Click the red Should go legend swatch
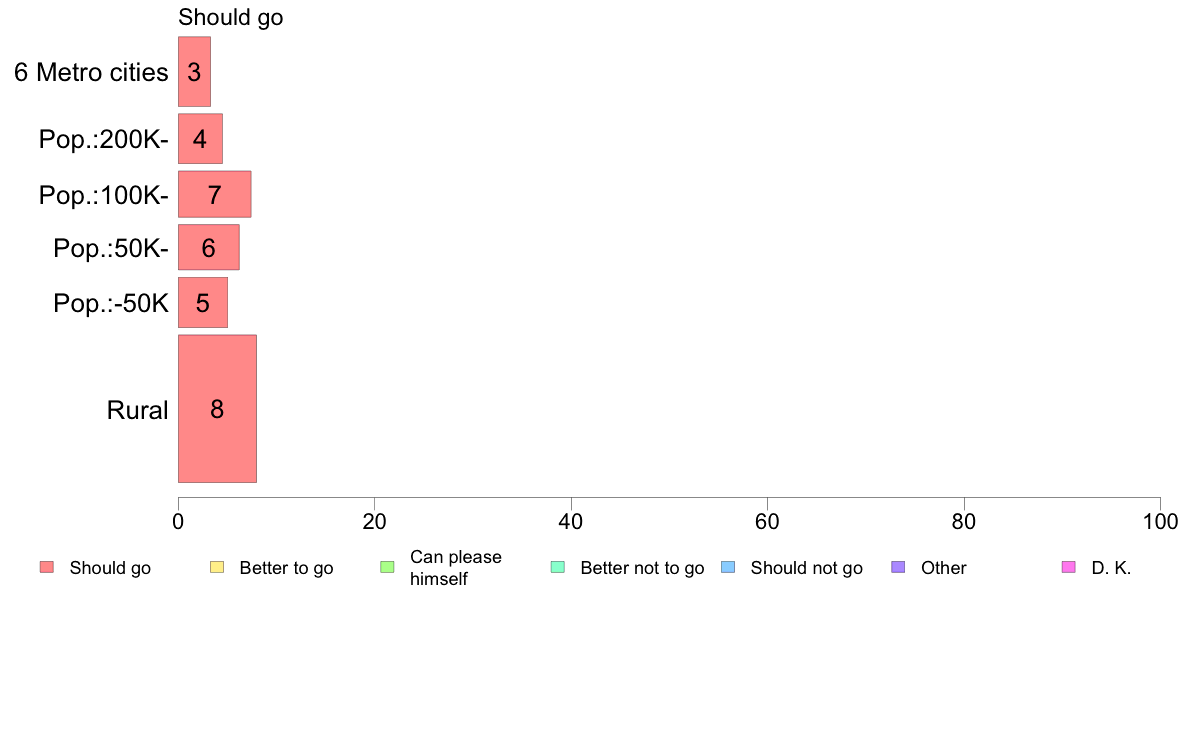 click(47, 567)
